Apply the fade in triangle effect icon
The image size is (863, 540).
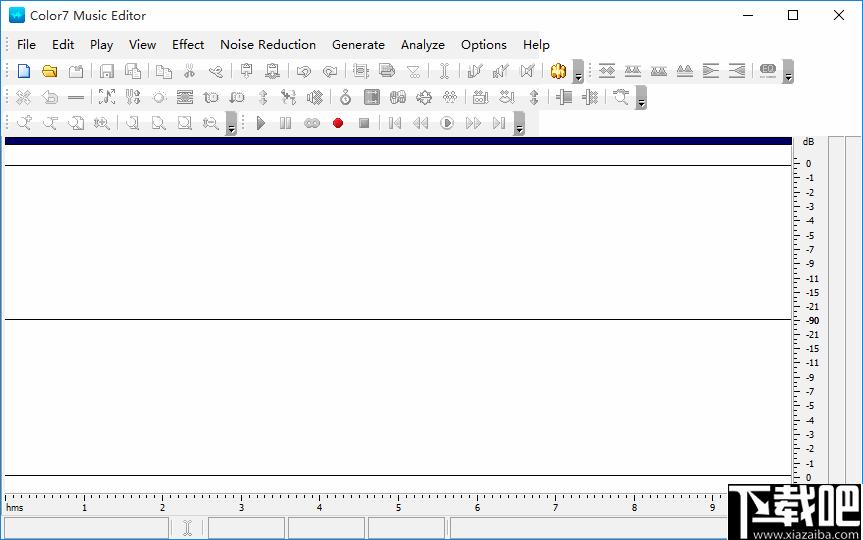coord(737,71)
